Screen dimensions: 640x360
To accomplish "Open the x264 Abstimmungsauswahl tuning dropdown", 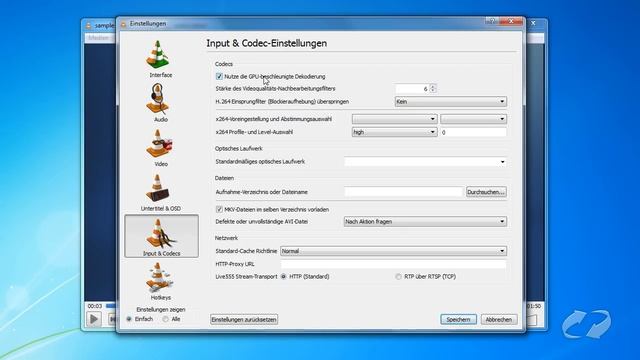I will point(473,119).
